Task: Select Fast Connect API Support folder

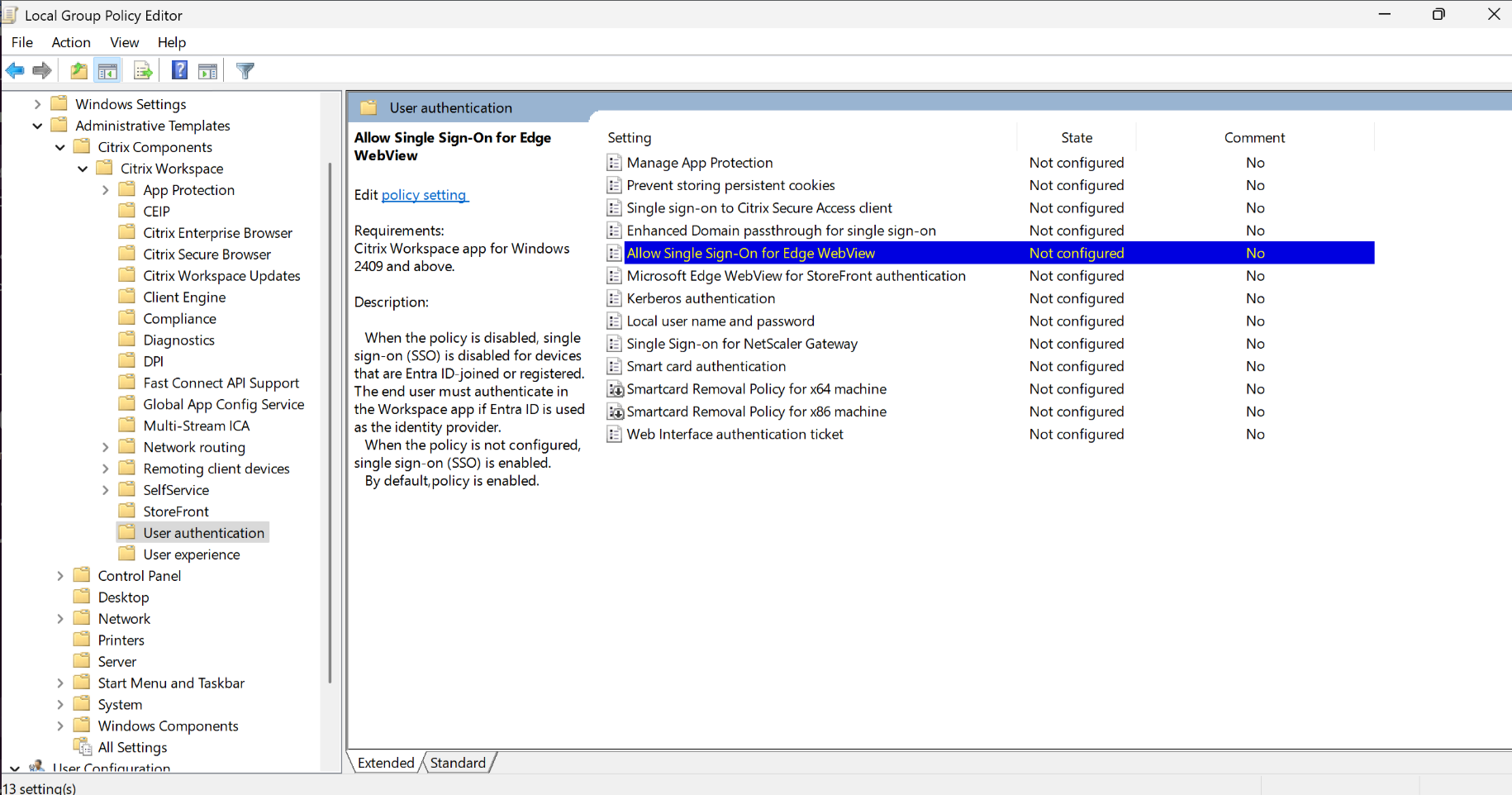Action: [221, 383]
